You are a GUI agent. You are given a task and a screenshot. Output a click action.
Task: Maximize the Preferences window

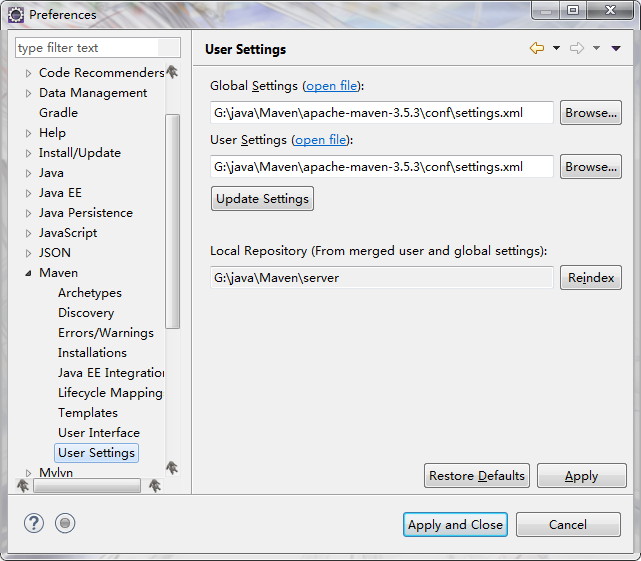coord(573,10)
